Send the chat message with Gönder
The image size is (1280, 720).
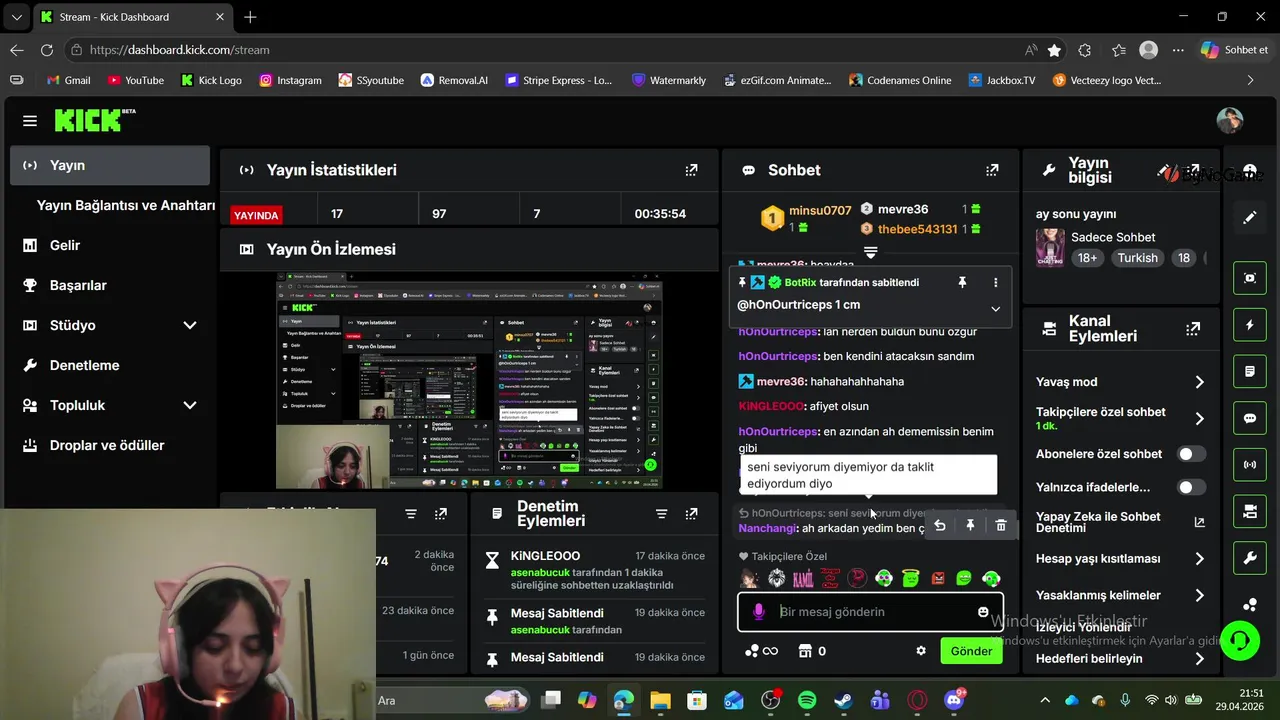pyautogui.click(x=971, y=651)
